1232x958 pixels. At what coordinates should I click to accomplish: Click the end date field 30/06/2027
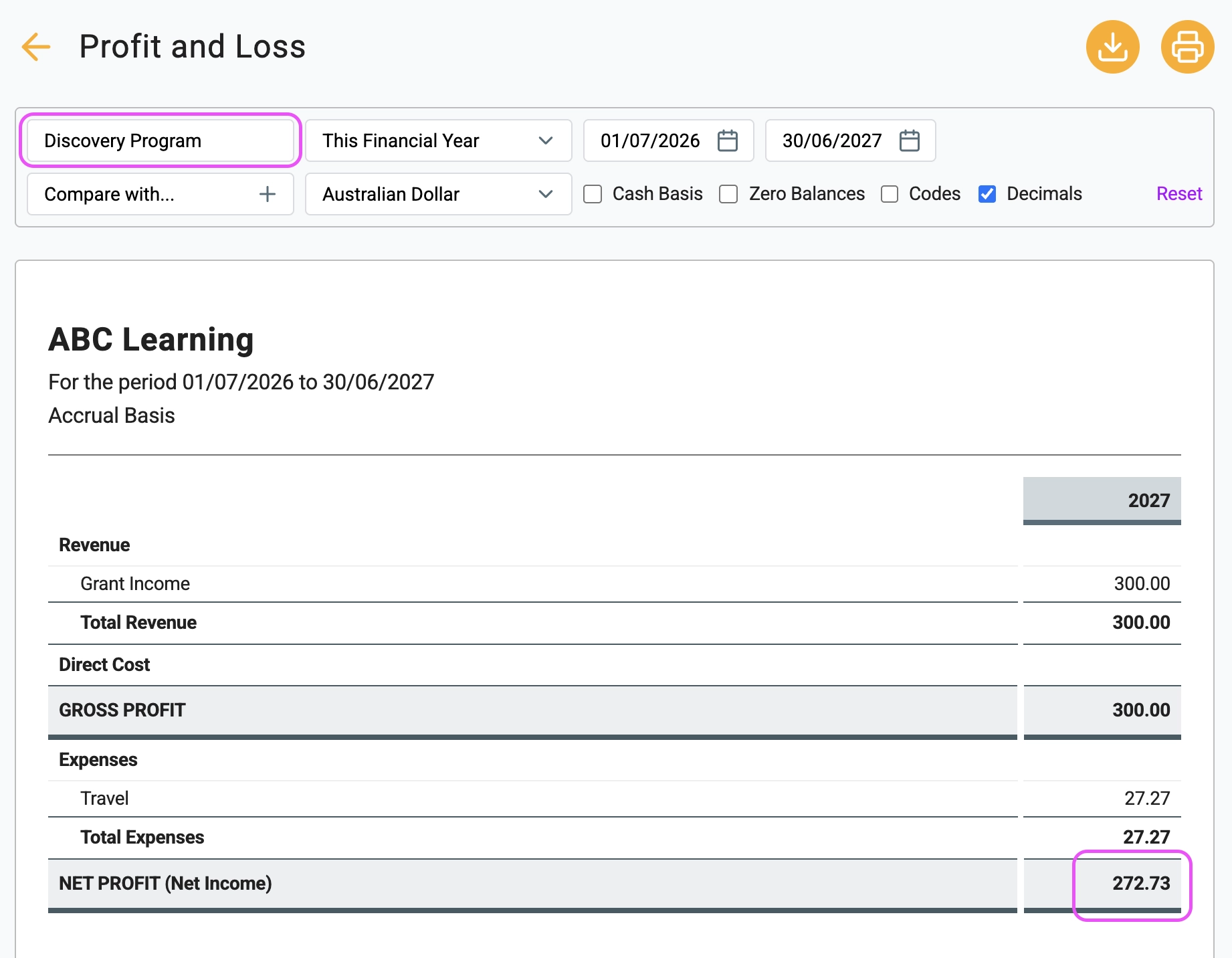pyautogui.click(x=851, y=140)
